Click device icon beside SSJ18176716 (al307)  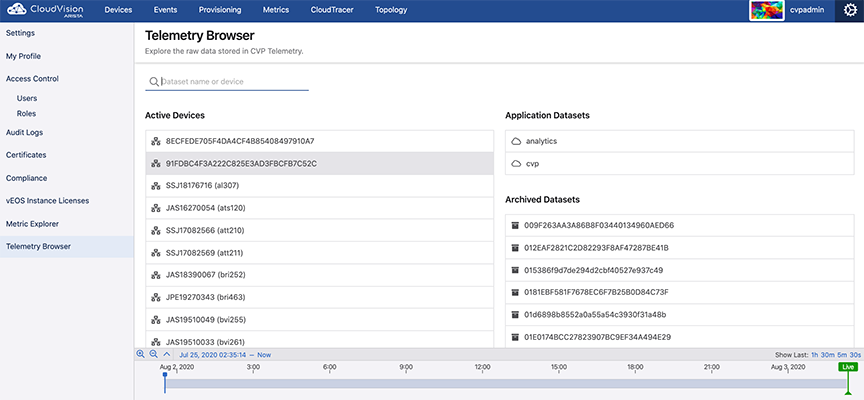coord(156,186)
